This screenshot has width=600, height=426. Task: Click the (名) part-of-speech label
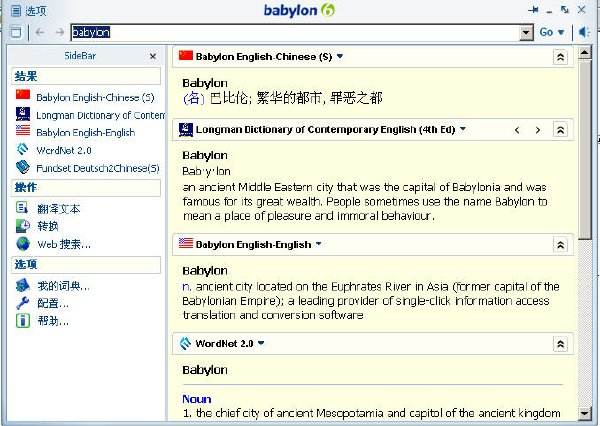(x=194, y=98)
